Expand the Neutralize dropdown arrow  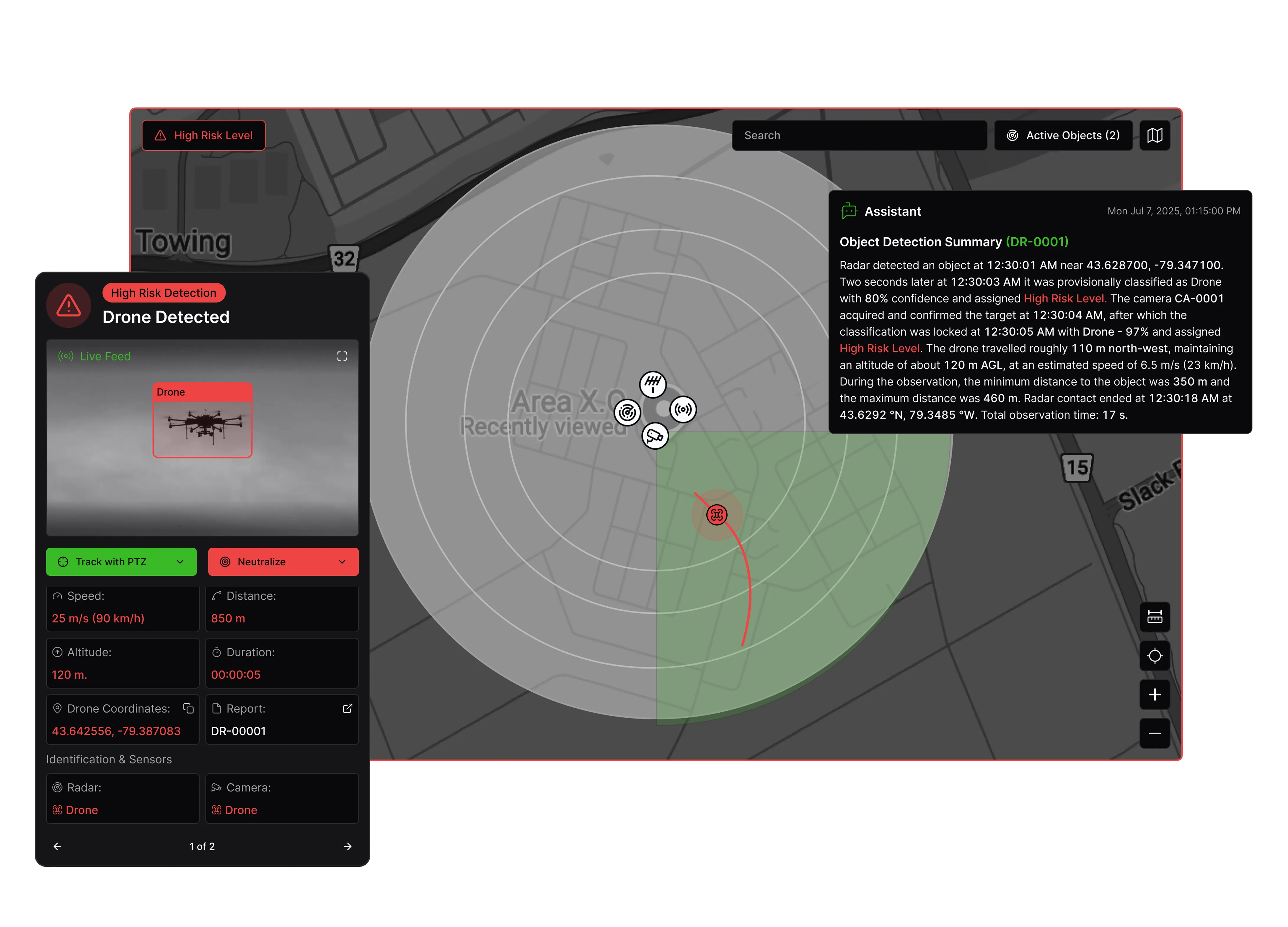coord(342,562)
